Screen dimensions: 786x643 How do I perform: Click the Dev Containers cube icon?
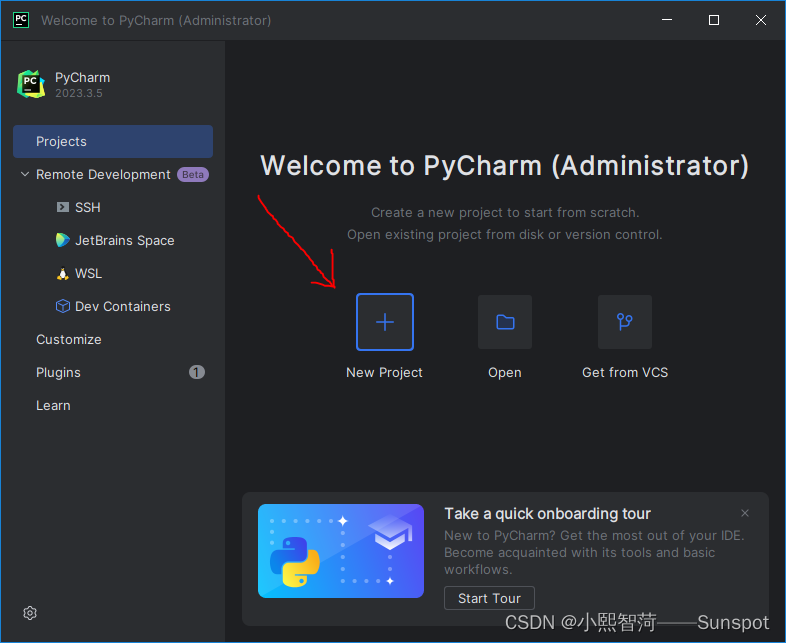[63, 306]
